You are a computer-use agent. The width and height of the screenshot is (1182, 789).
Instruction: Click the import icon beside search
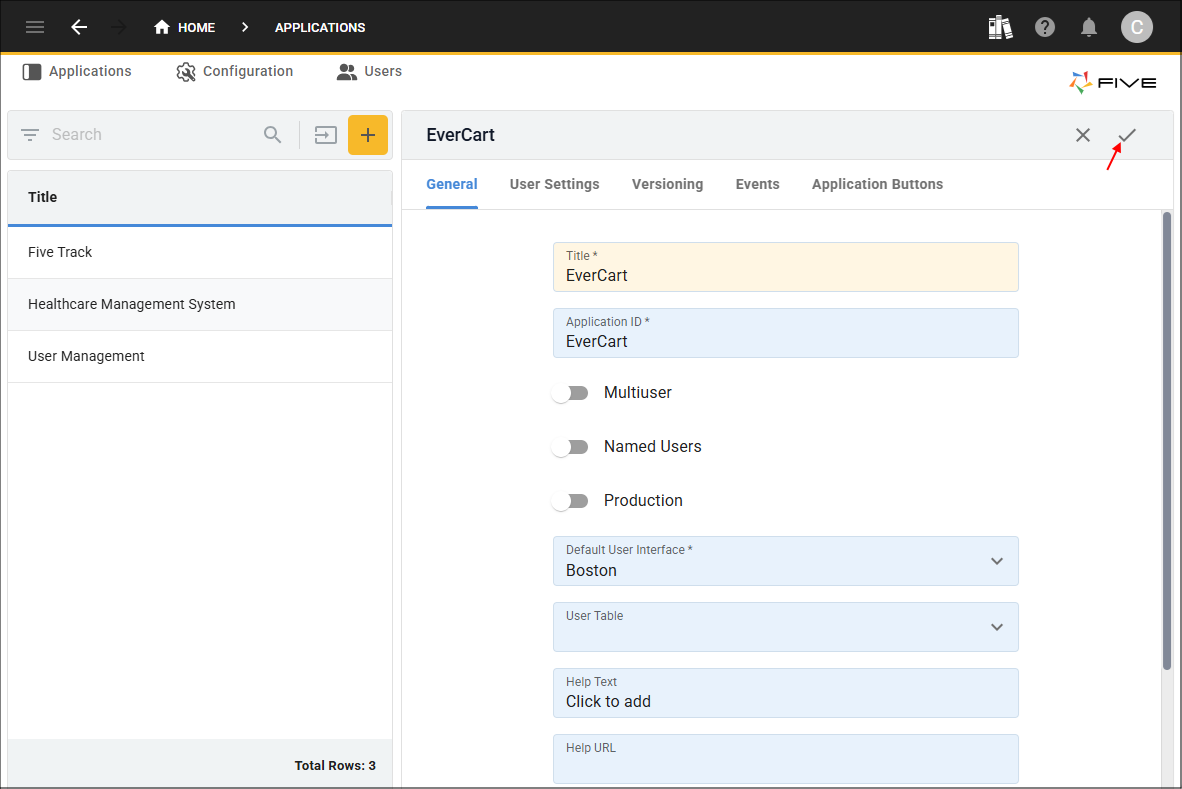[x=326, y=135]
